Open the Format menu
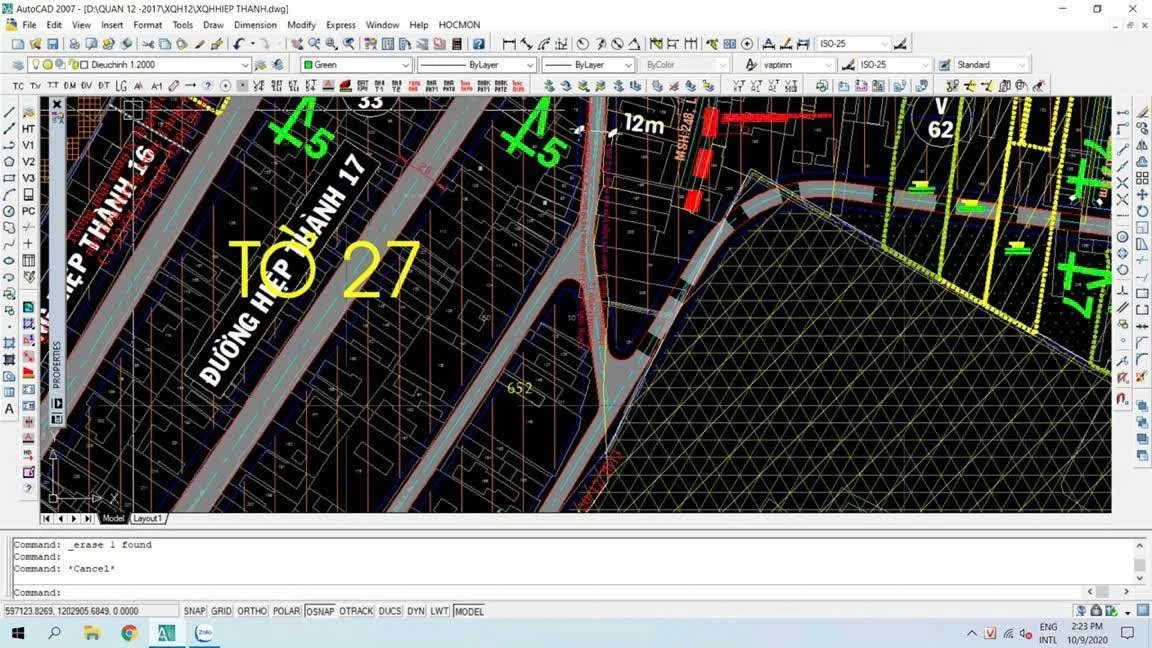Screen dimensions: 1152x648 coord(148,25)
